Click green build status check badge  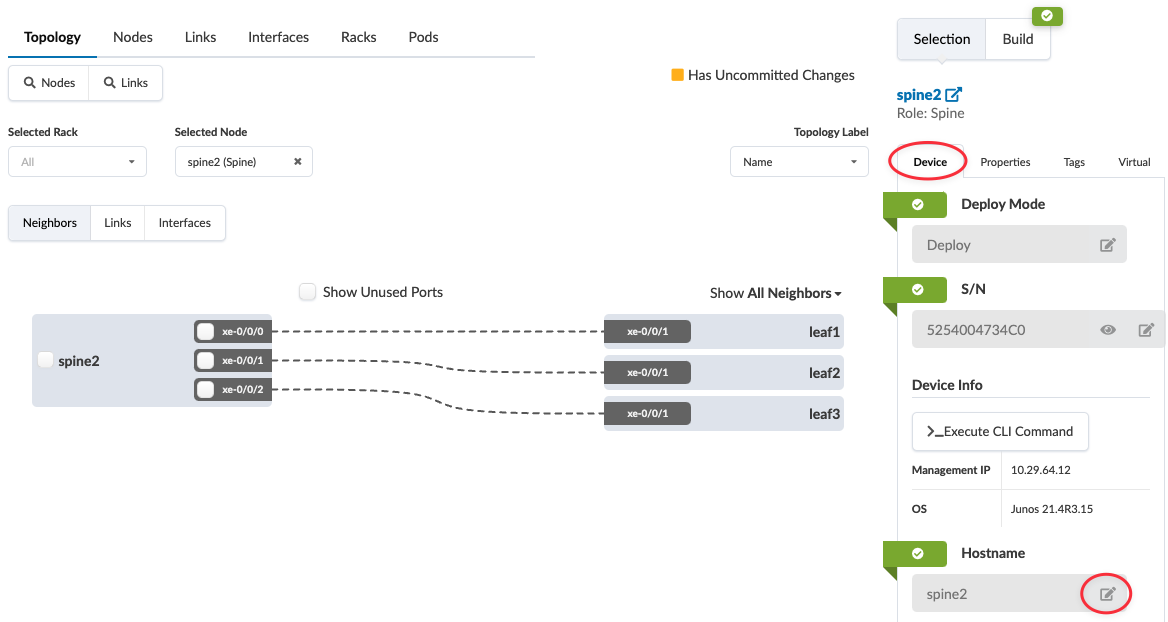tap(1047, 16)
